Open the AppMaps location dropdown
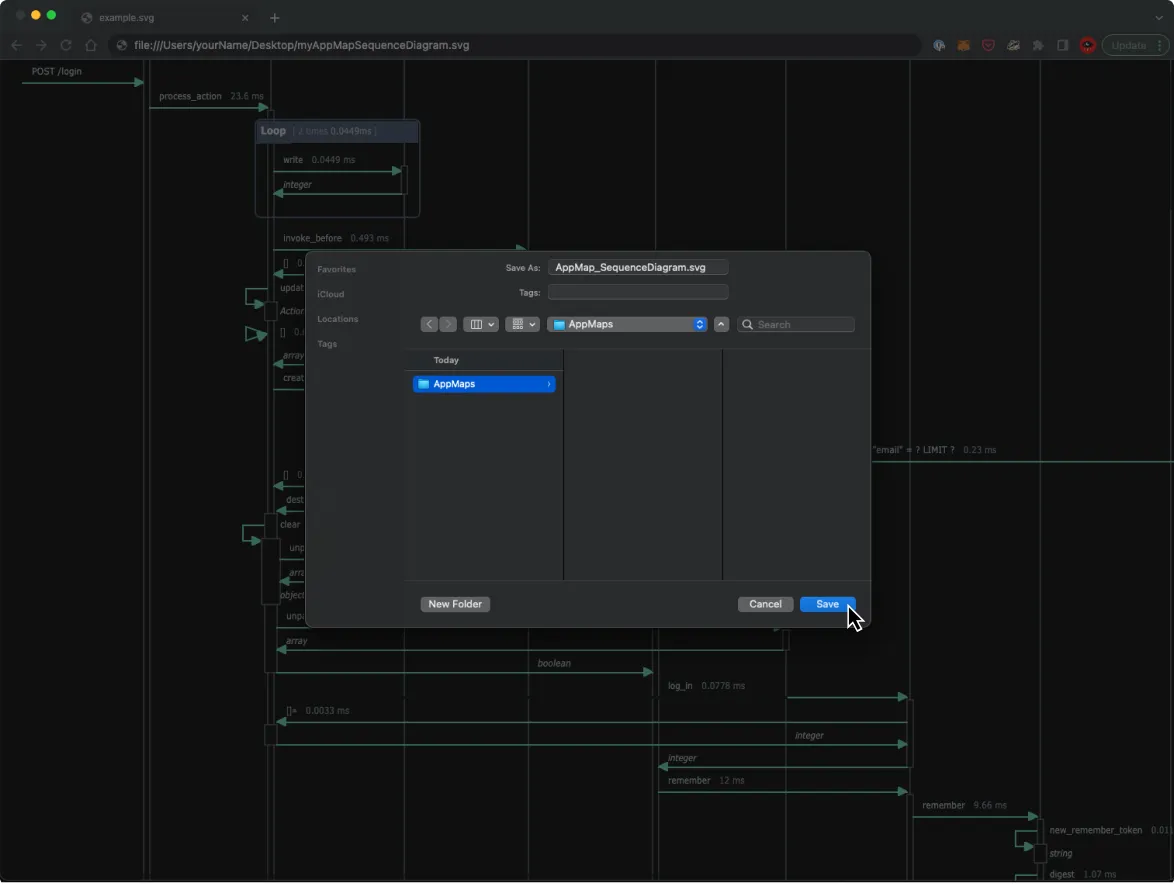 [x=627, y=324]
